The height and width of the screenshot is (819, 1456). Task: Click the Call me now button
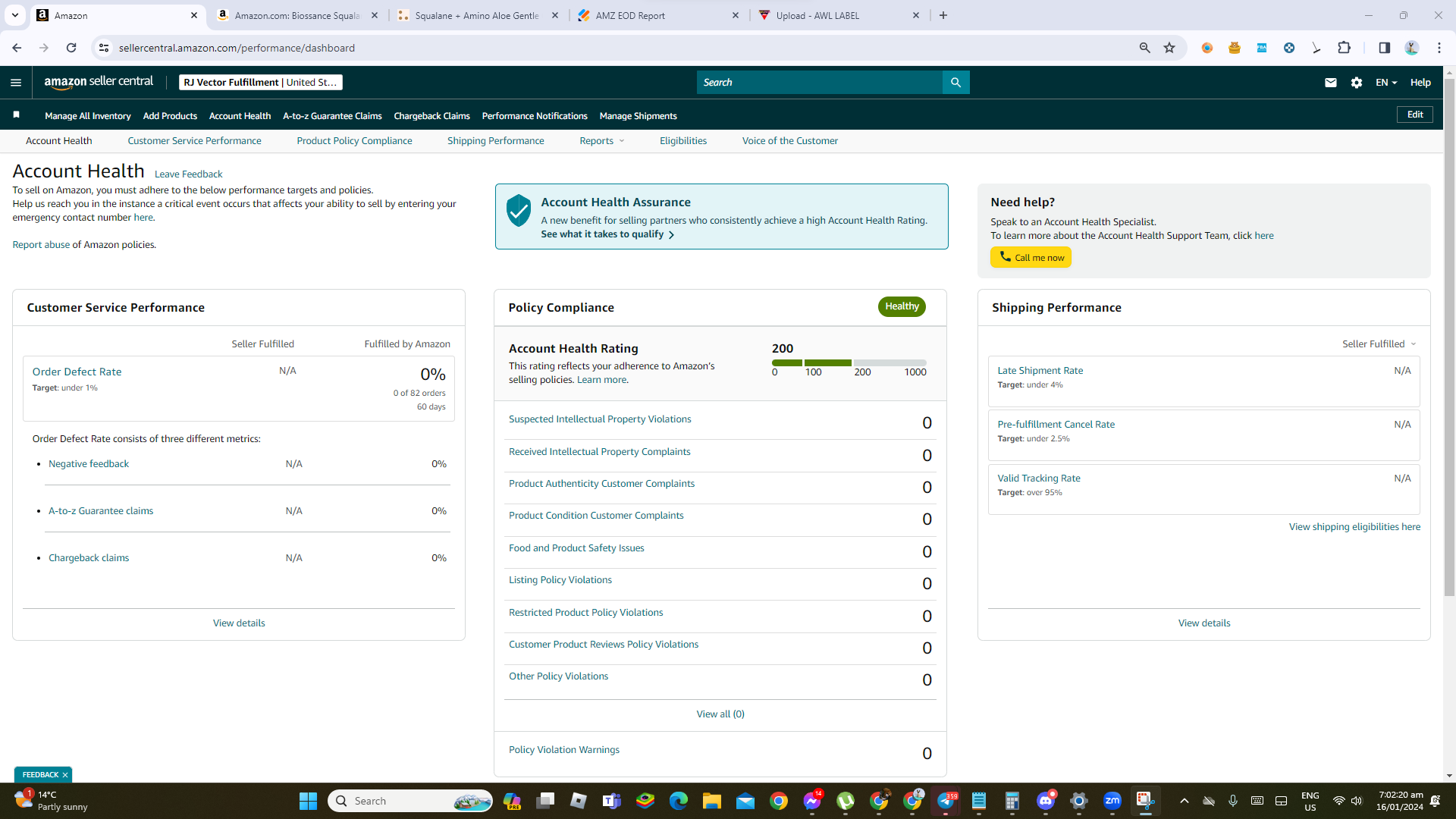(x=1031, y=258)
